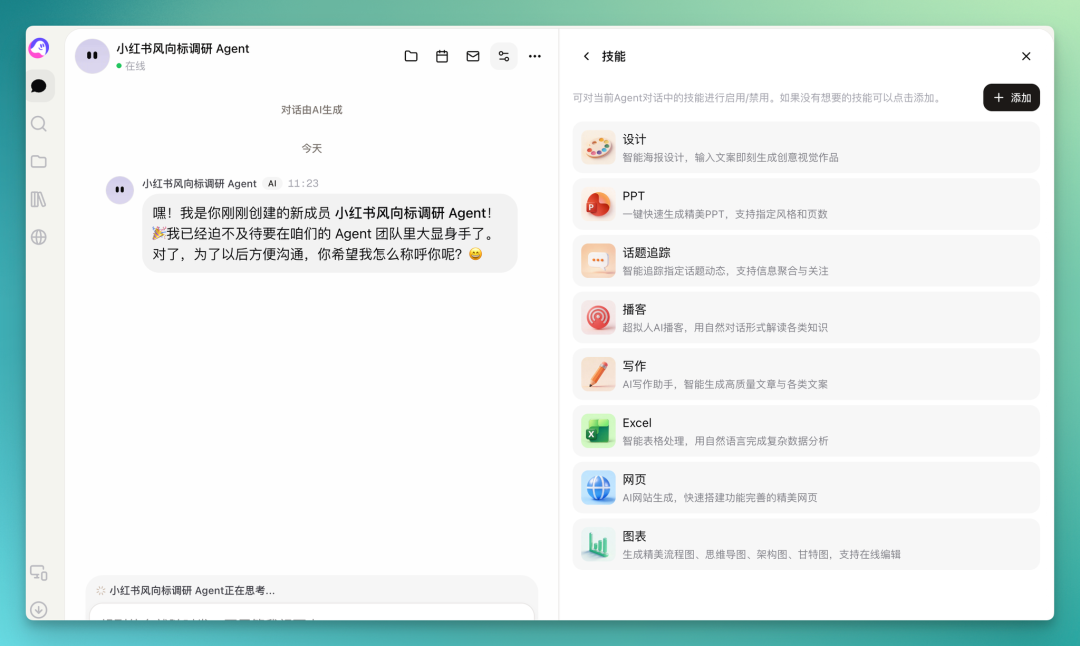Select the 网页 globe skill icon
The height and width of the screenshot is (646, 1080).
pyautogui.click(x=598, y=488)
